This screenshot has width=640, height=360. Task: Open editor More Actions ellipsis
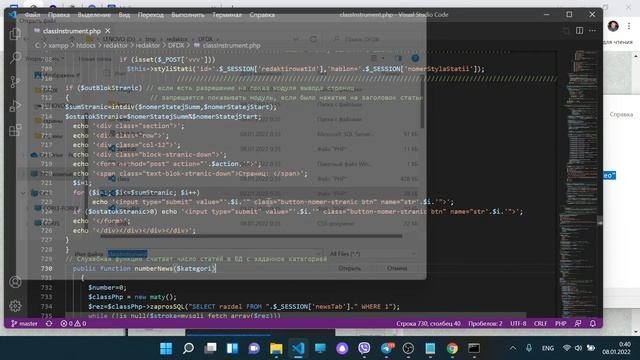point(592,31)
